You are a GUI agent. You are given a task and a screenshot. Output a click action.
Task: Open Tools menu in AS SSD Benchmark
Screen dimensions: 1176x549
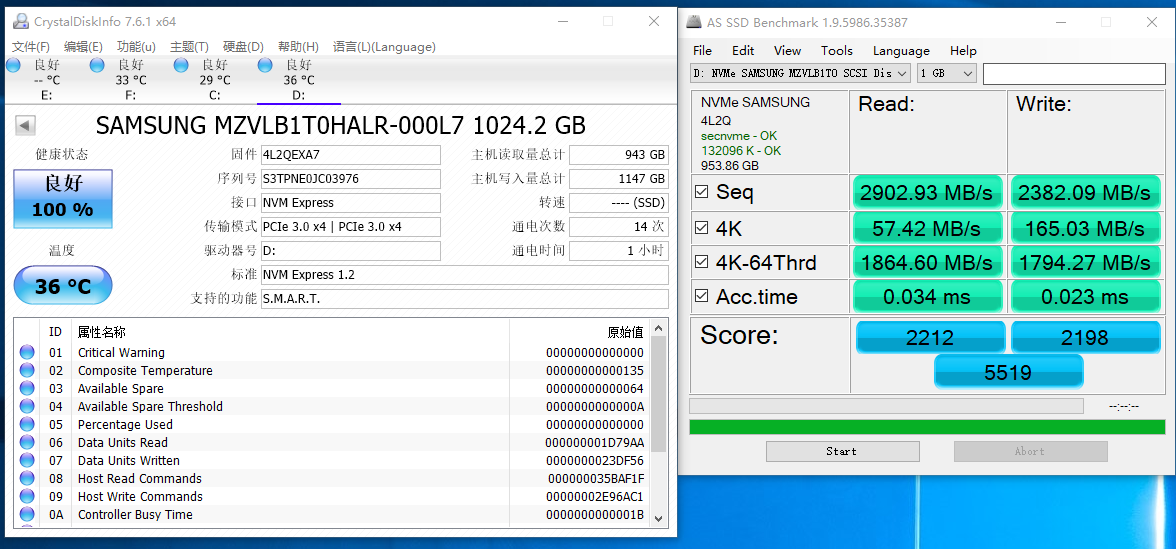click(837, 51)
